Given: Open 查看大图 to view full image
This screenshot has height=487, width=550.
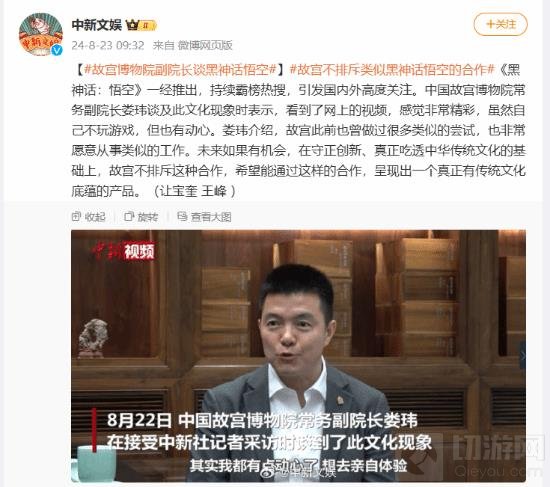Looking at the screenshot, I should click(204, 217).
